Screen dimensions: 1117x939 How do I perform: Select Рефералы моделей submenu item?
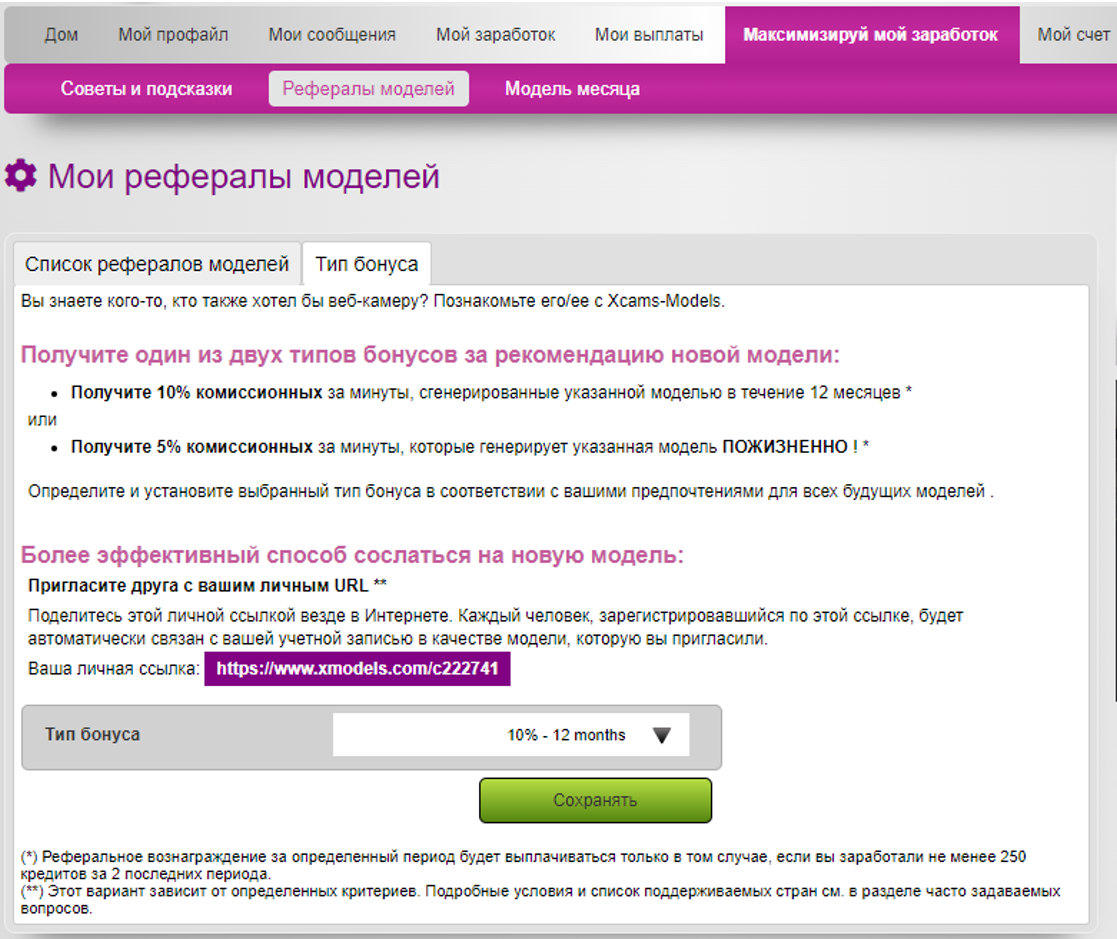[x=368, y=88]
